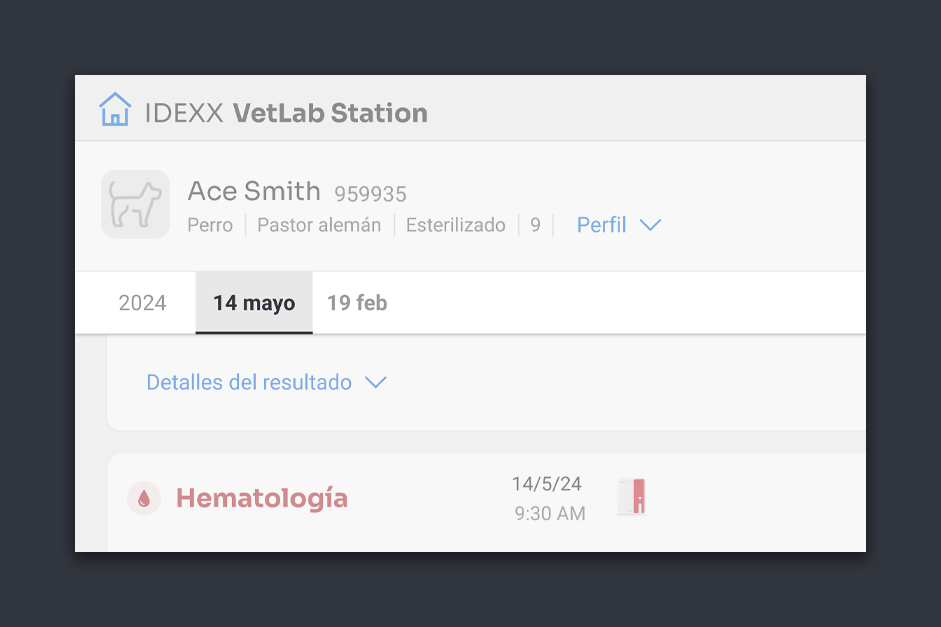Open the Perfil link
941x627 pixels.
601,225
